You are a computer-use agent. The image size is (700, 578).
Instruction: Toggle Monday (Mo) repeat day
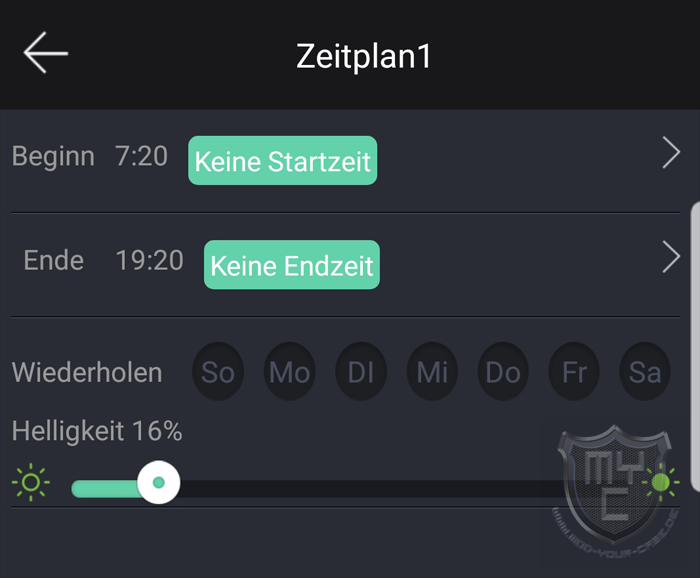point(289,371)
